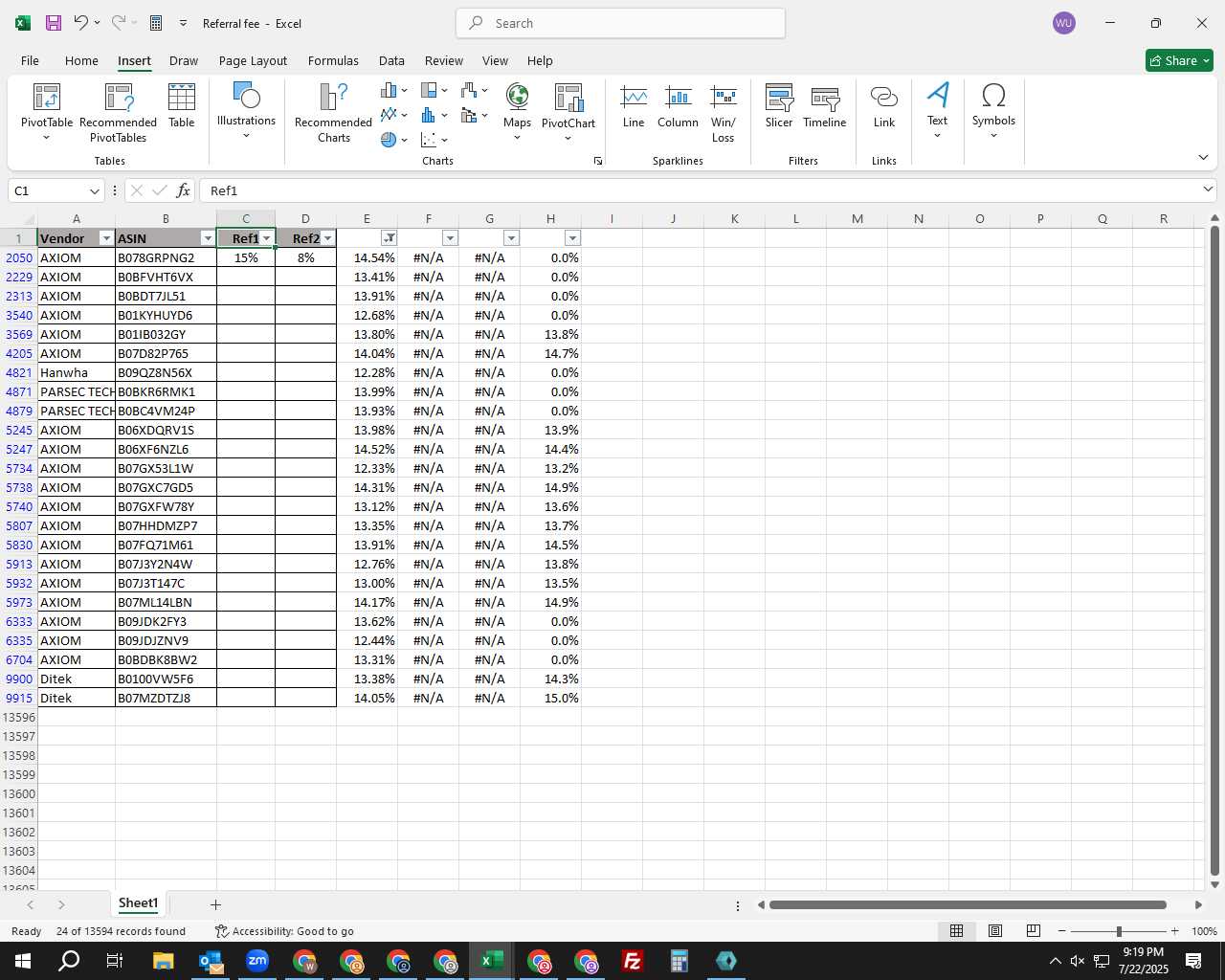Image resolution: width=1225 pixels, height=980 pixels.
Task: Click the Insert Function fx button
Action: 184,190
